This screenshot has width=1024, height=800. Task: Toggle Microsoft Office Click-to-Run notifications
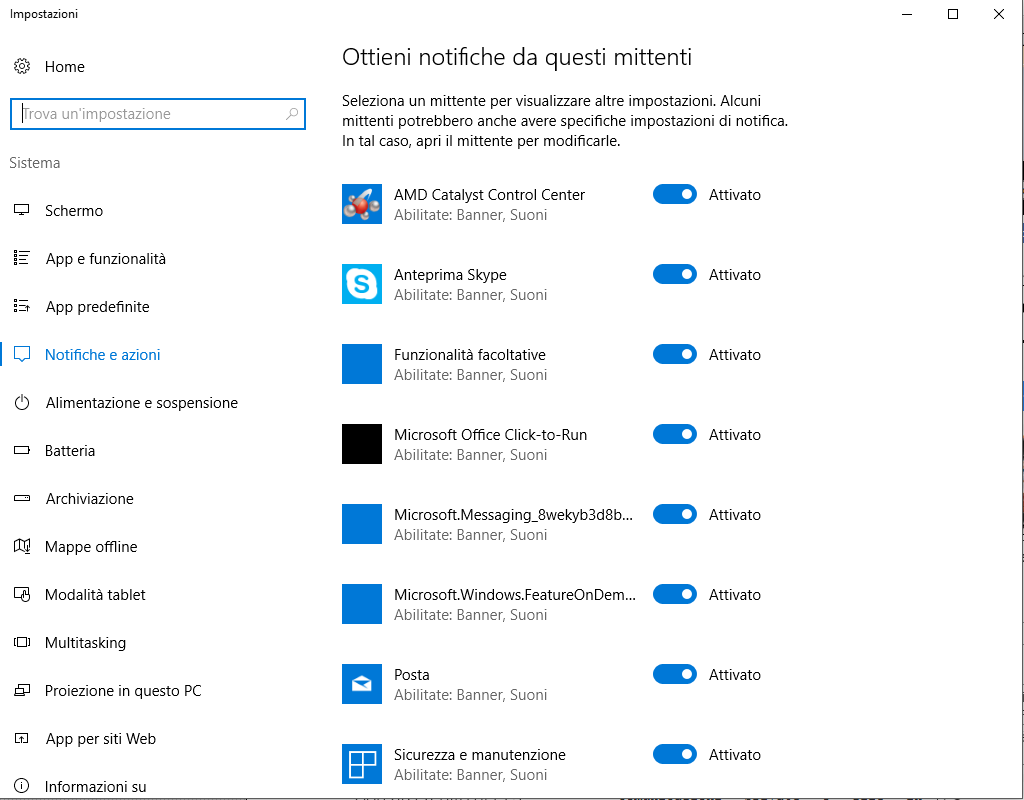click(x=675, y=434)
